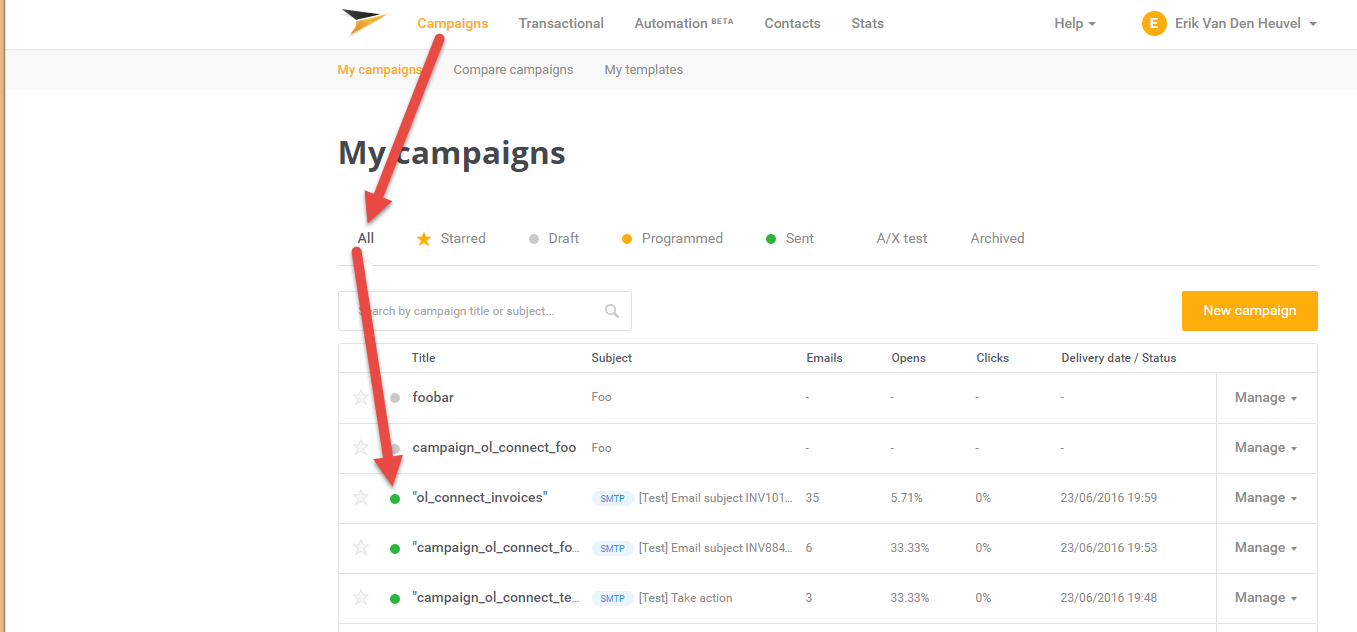Star the campaign_ol_connect_foo draft campaign
Image resolution: width=1357 pixels, height=632 pixels.
pos(361,448)
